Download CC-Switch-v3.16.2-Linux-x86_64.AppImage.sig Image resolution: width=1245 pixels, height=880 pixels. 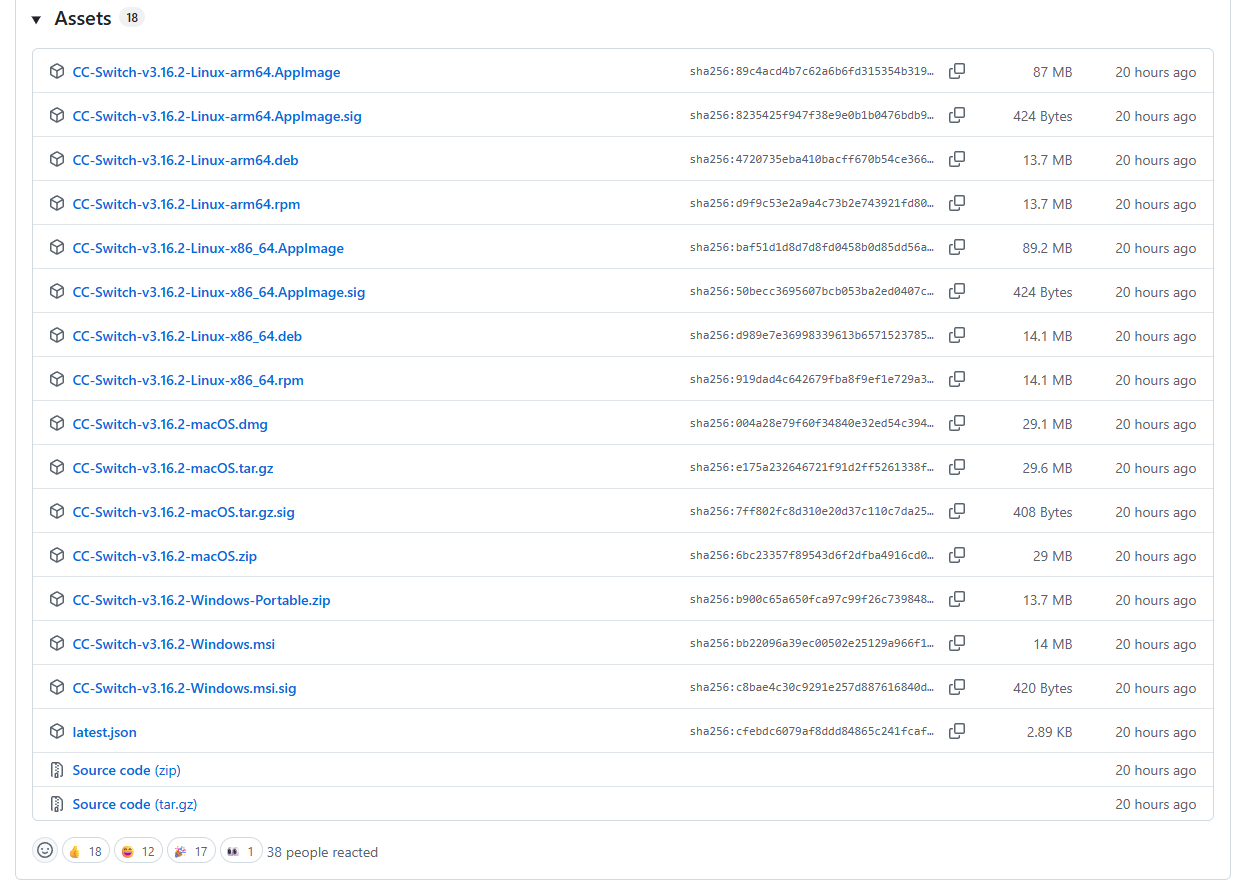tap(219, 292)
